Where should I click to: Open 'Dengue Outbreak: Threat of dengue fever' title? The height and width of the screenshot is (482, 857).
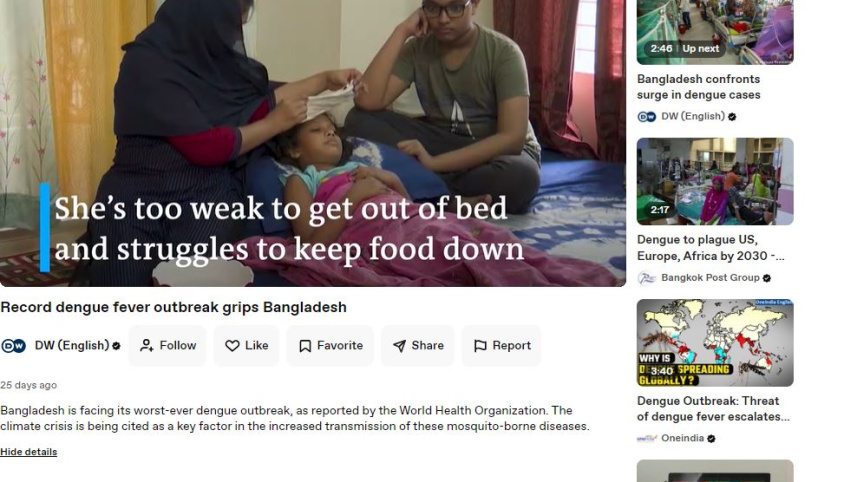[713, 409]
